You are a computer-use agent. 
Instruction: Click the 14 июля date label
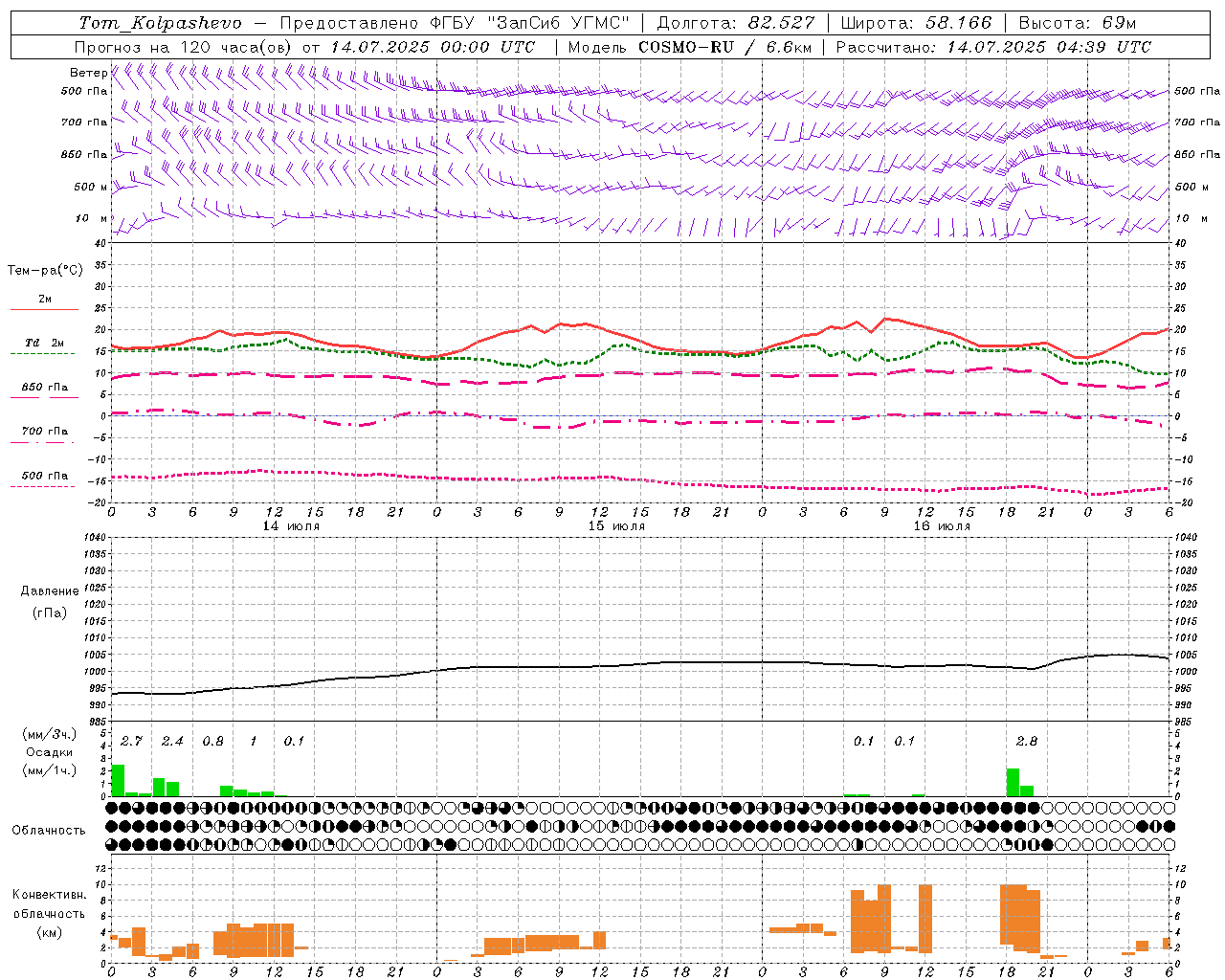(291, 525)
